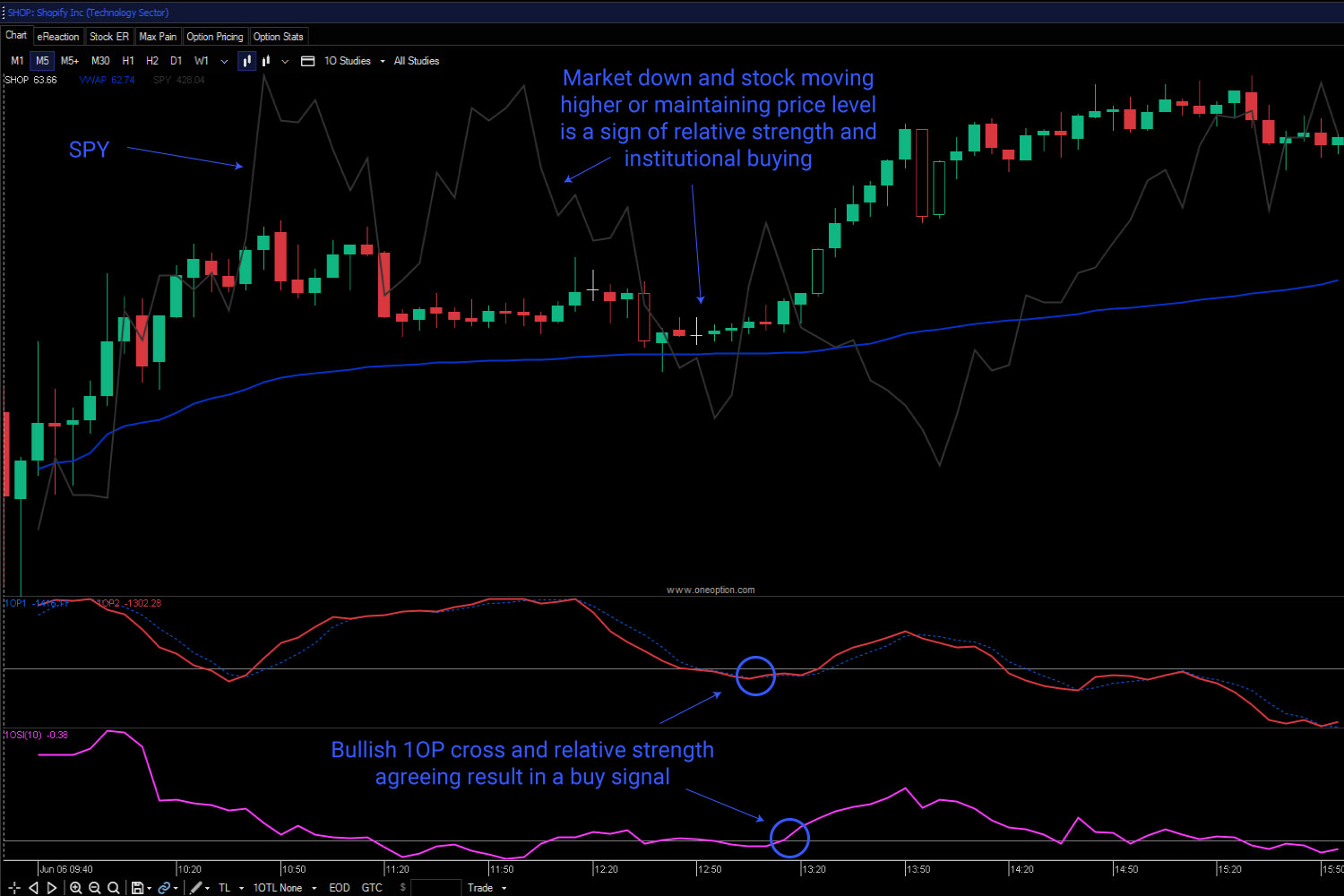This screenshot has height=896, width=1344.
Task: Click the save chart layout icon
Action: [136, 887]
